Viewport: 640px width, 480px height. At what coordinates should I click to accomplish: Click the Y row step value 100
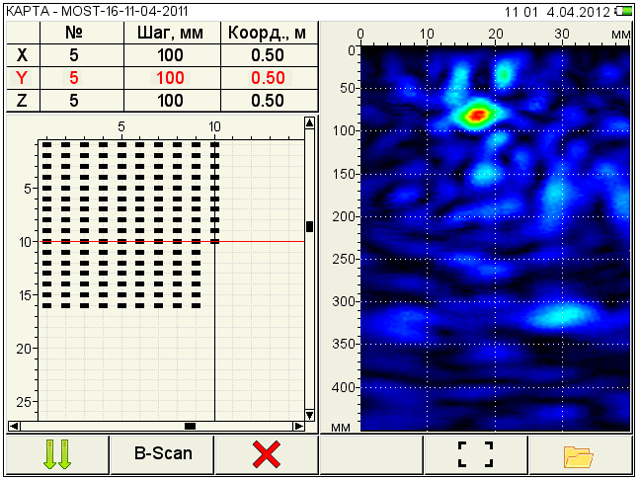click(170, 78)
